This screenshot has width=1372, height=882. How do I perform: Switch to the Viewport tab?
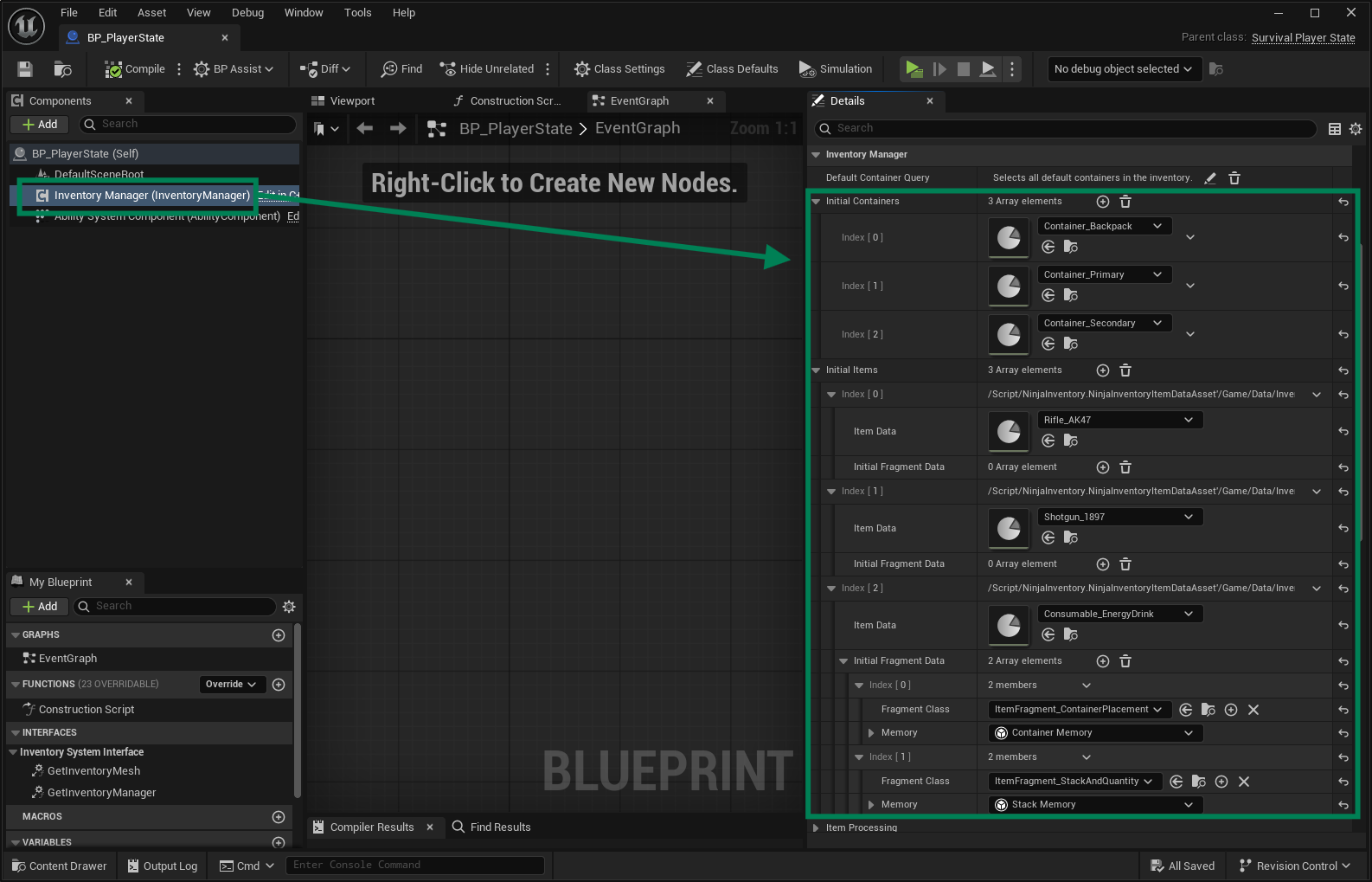point(352,101)
